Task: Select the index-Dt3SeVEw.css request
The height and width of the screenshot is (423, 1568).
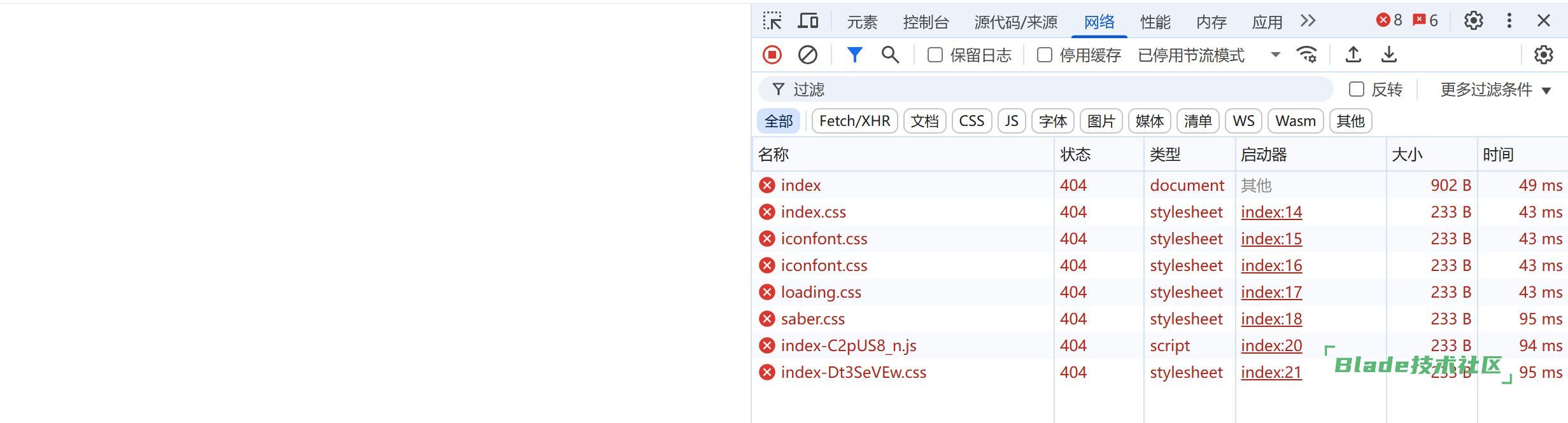Action: pyautogui.click(x=1160, y=372)
